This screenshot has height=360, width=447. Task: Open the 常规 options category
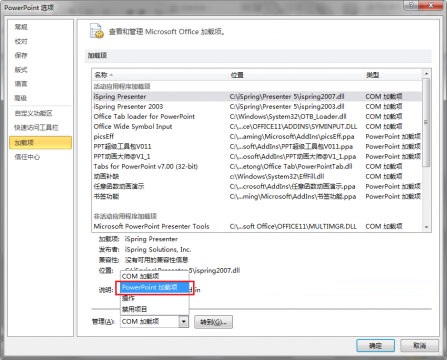point(21,27)
